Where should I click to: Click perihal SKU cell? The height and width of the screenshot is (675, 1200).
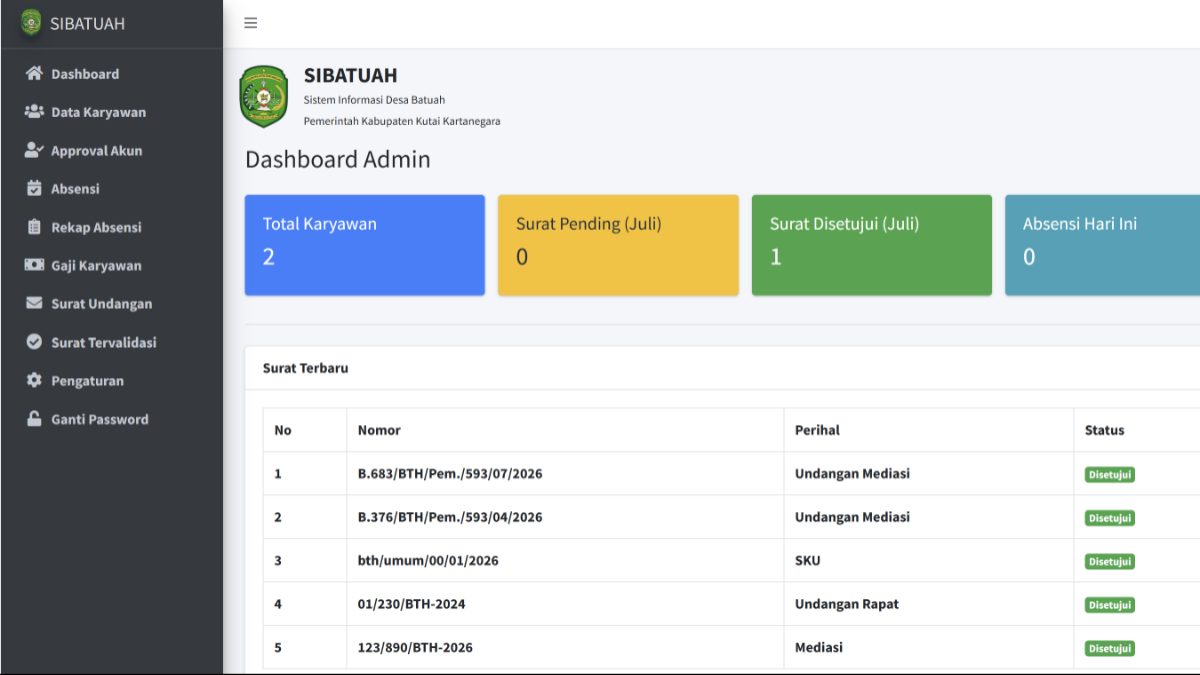[x=928, y=561]
